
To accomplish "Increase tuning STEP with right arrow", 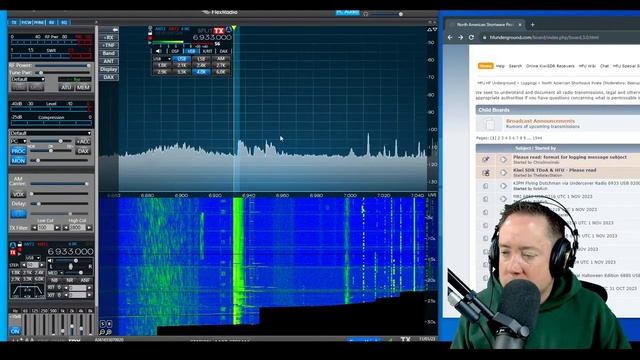I will [x=42, y=265].
